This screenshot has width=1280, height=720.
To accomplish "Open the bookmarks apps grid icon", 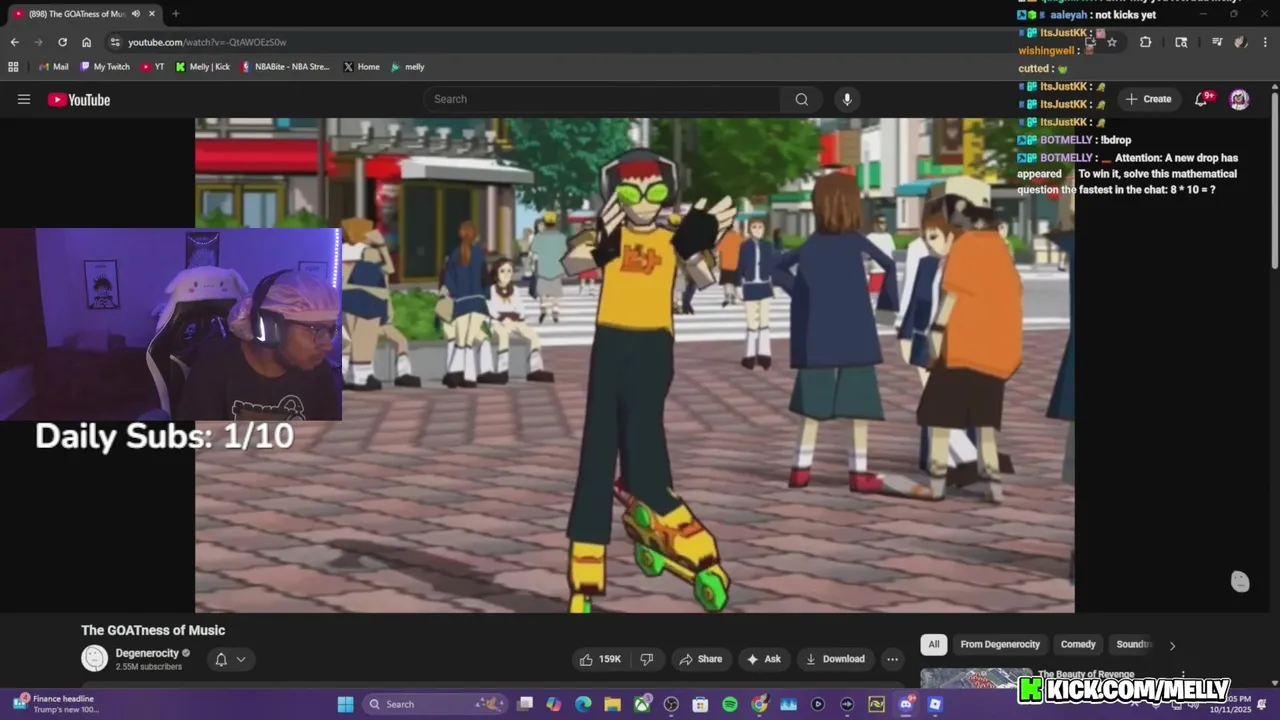I will click(13, 67).
